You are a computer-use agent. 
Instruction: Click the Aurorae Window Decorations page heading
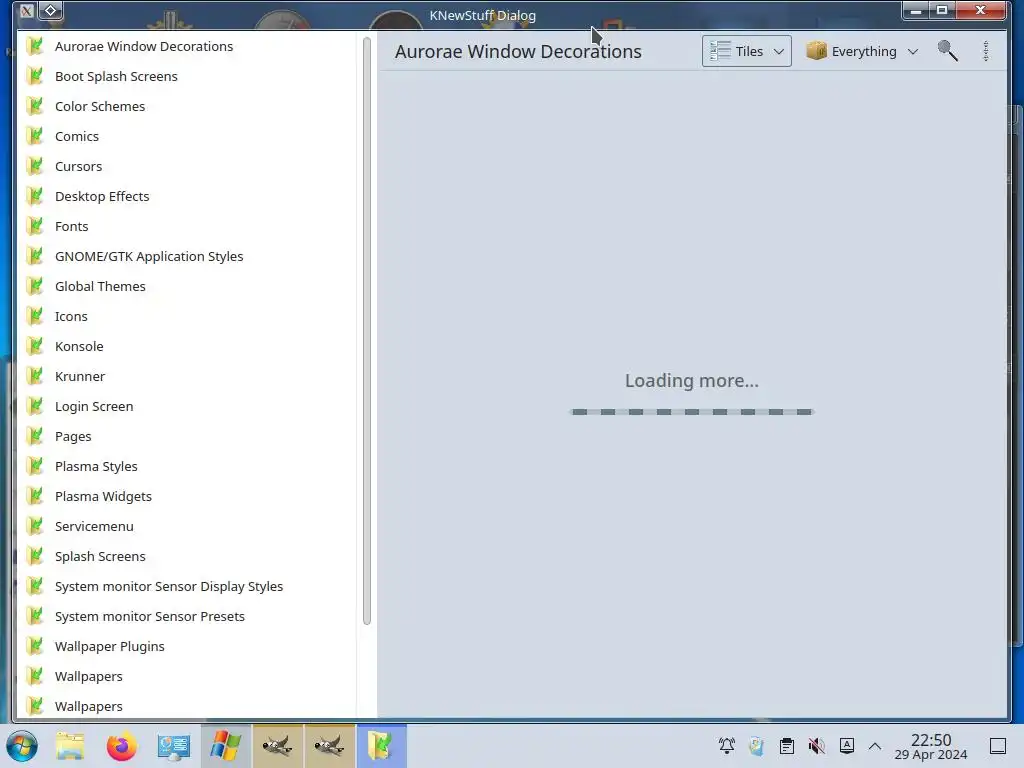[518, 52]
